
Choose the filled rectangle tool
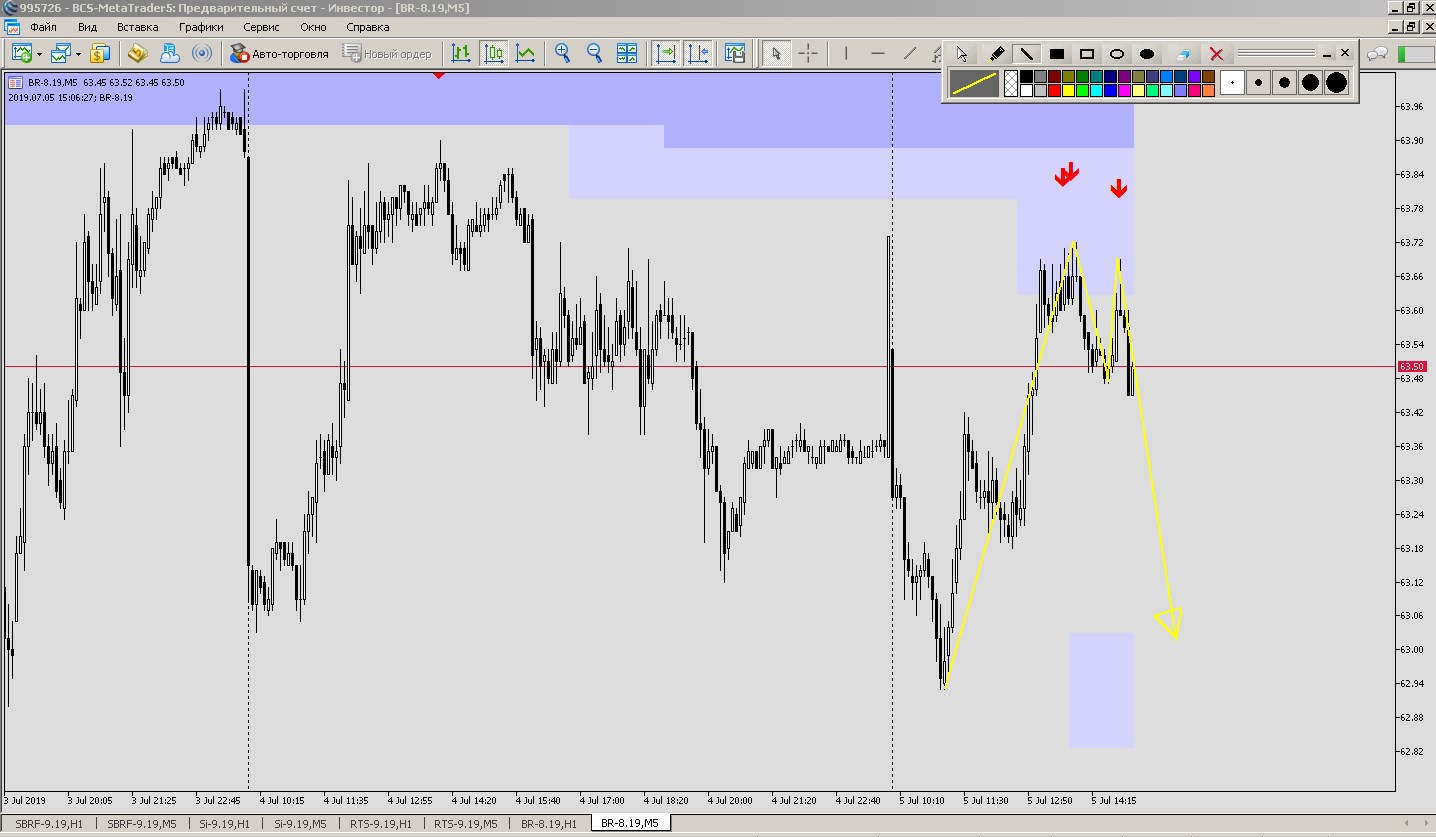[1057, 54]
